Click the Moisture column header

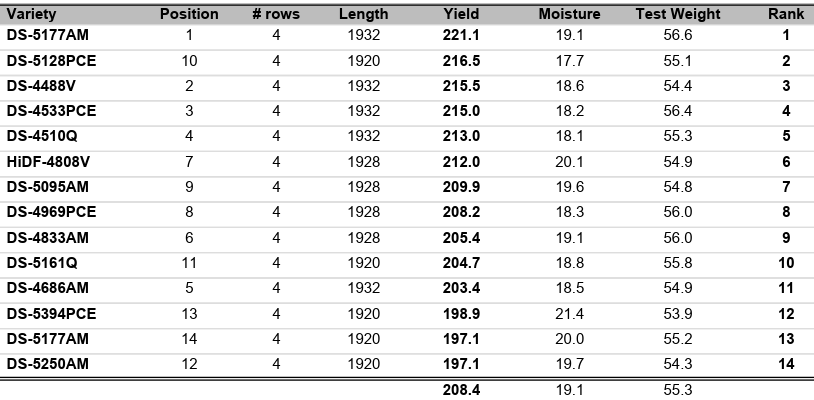[569, 14]
